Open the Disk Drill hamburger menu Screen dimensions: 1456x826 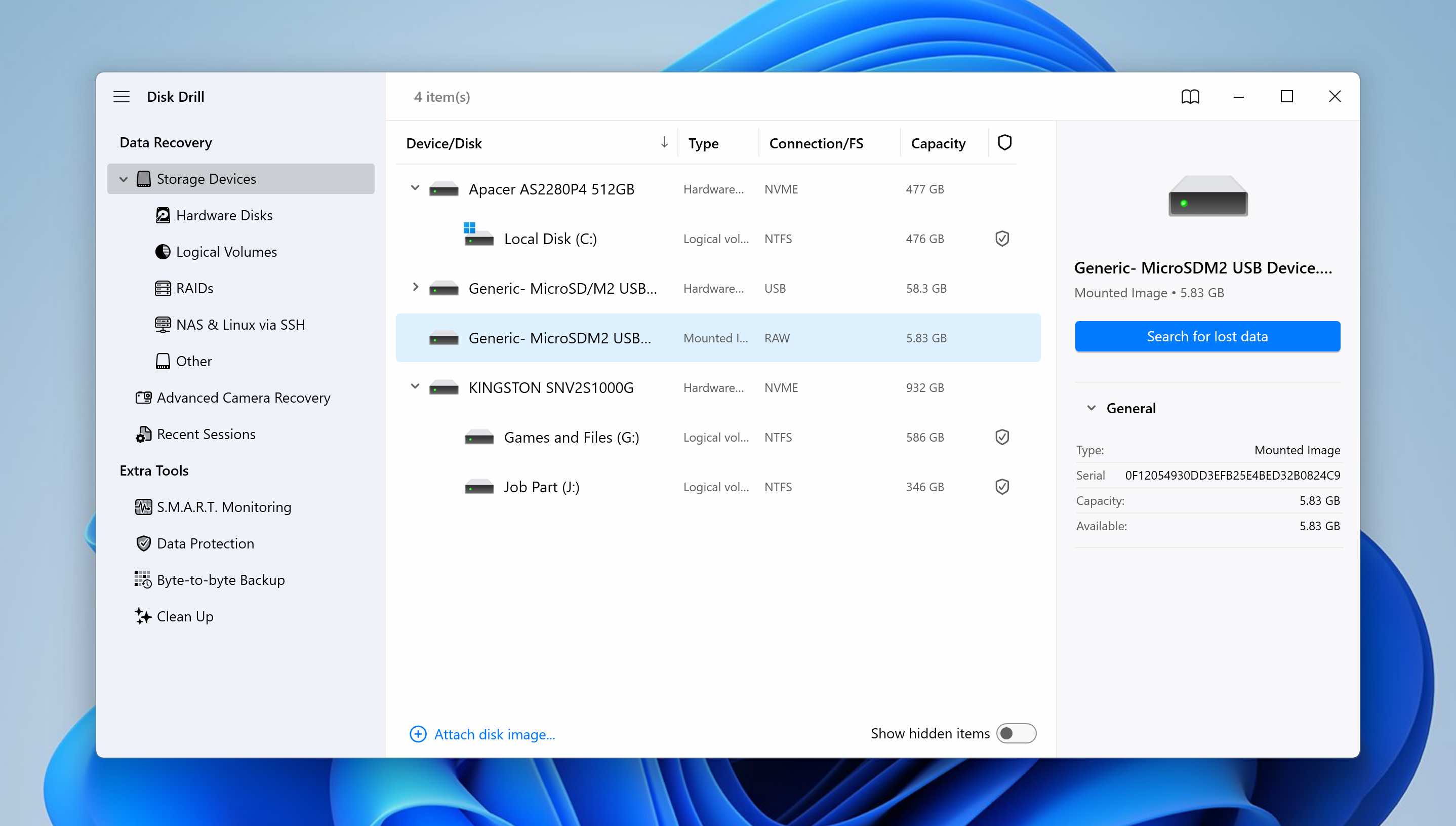[122, 96]
